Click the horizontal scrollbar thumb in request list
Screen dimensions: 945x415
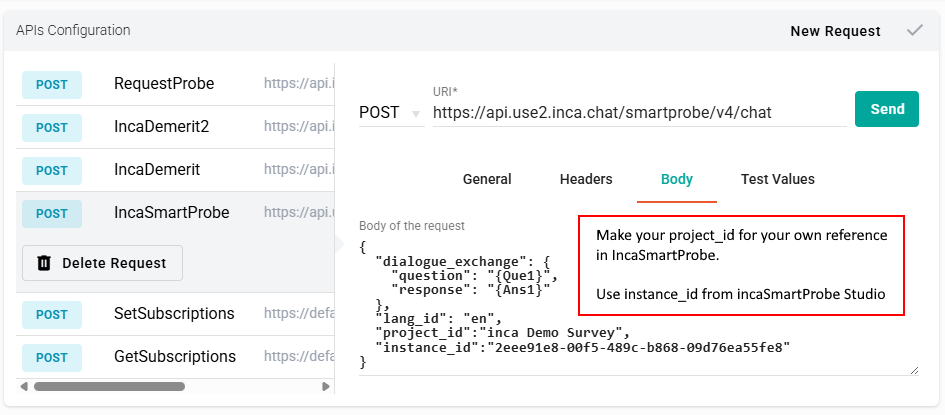[109, 386]
